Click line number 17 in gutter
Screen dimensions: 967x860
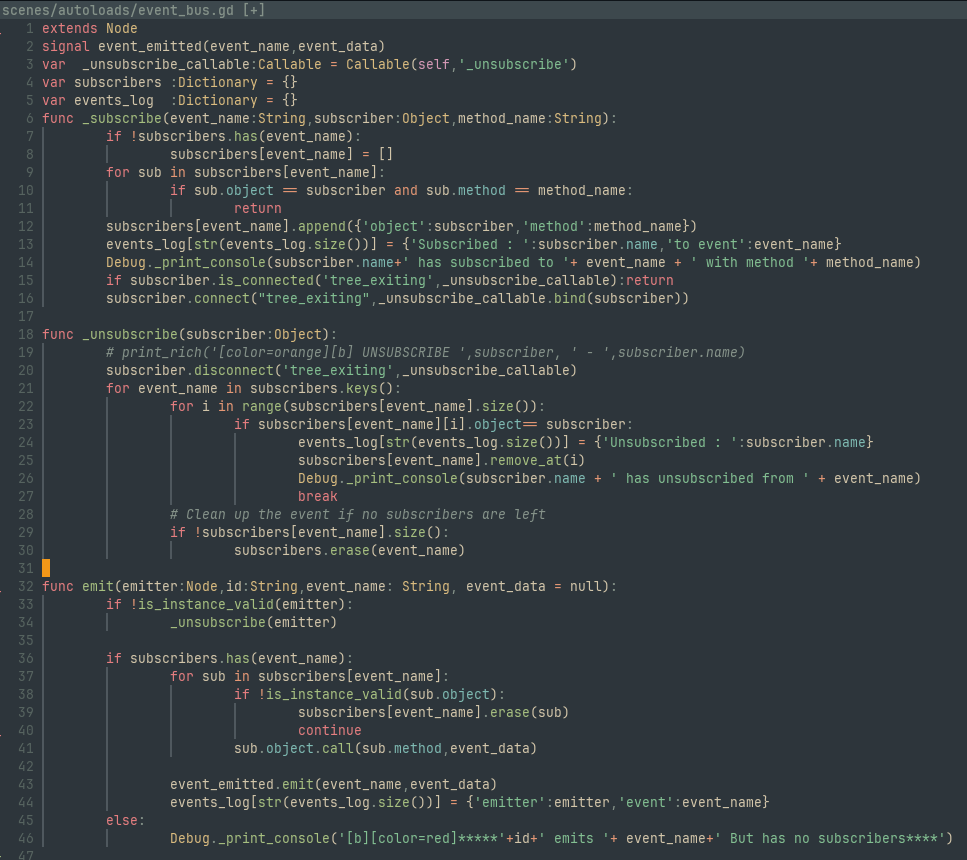coord(26,316)
